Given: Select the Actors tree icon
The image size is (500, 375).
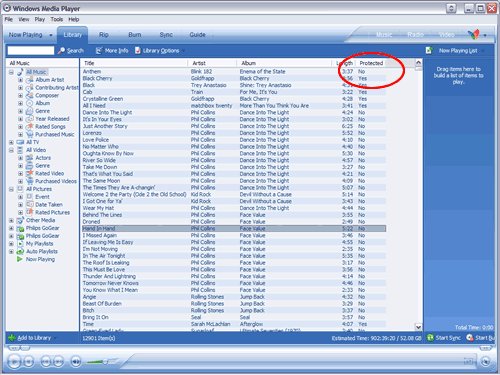Looking at the screenshot, I should (x=30, y=158).
